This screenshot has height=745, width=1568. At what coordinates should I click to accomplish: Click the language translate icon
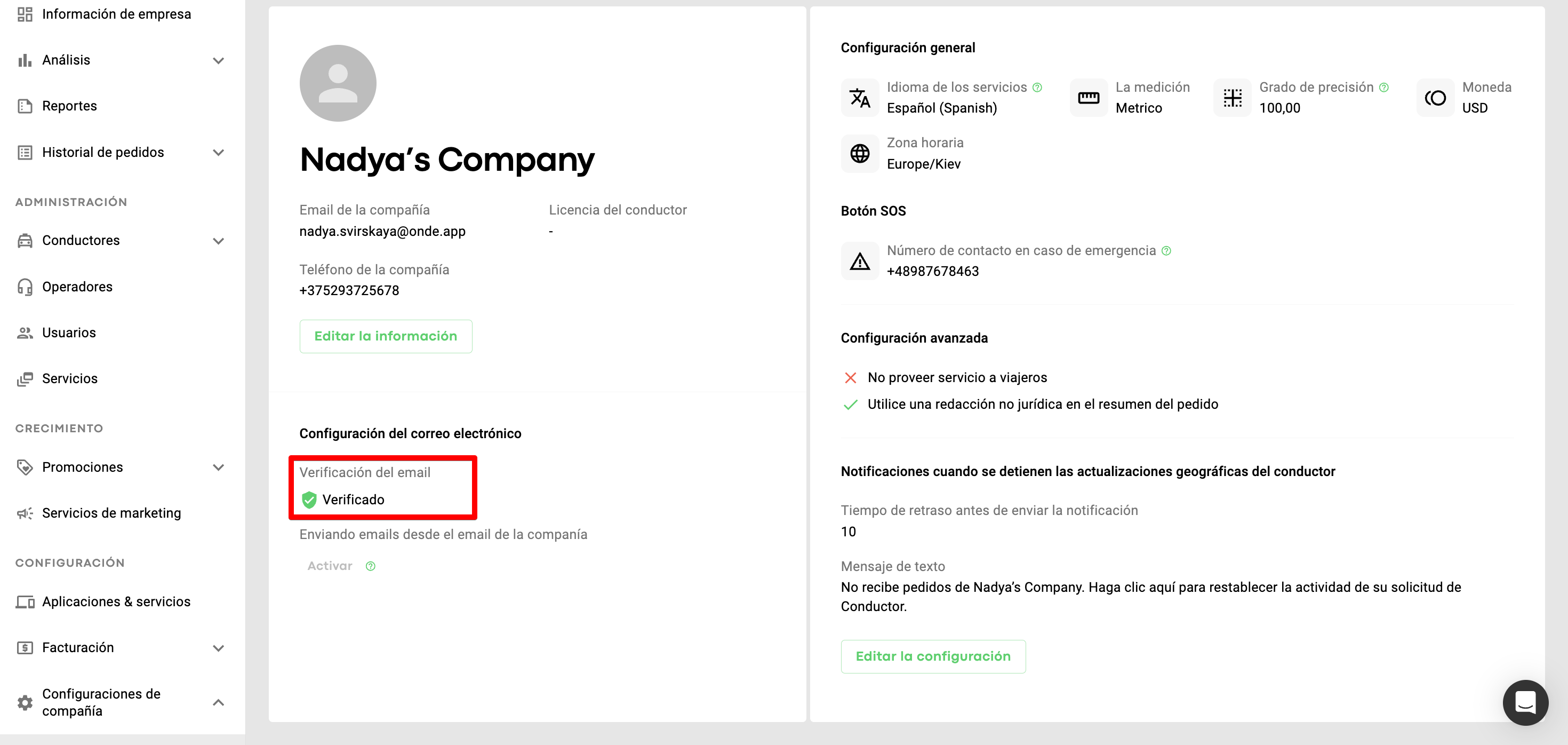click(860, 98)
